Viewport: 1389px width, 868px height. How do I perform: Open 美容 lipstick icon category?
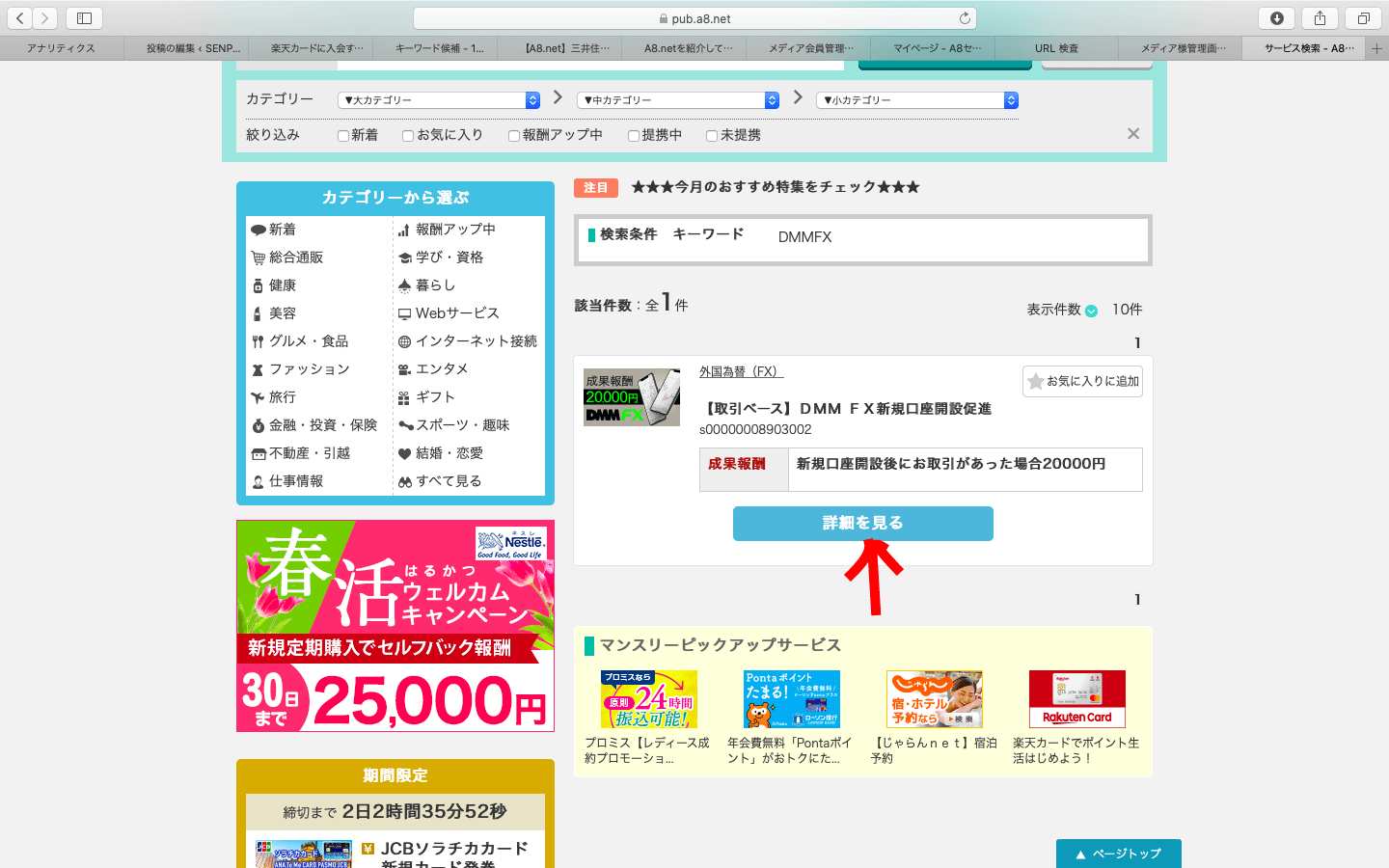coord(274,313)
